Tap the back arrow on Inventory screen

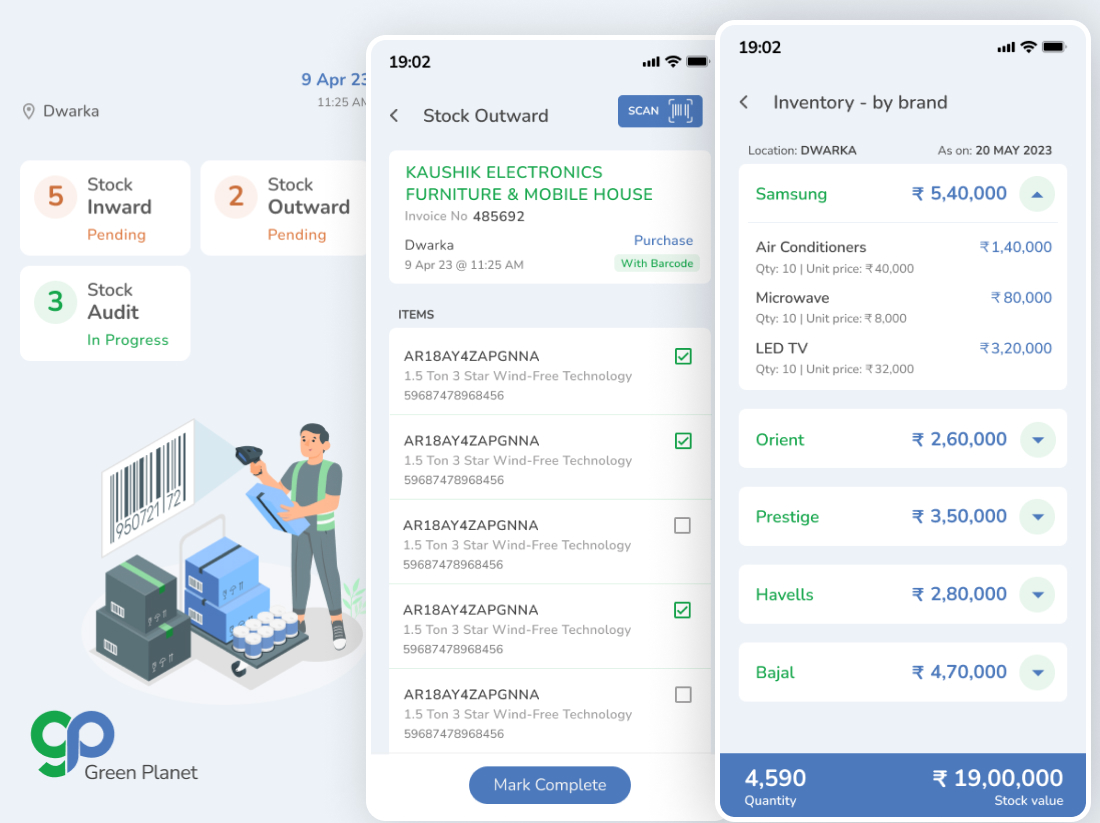click(744, 103)
